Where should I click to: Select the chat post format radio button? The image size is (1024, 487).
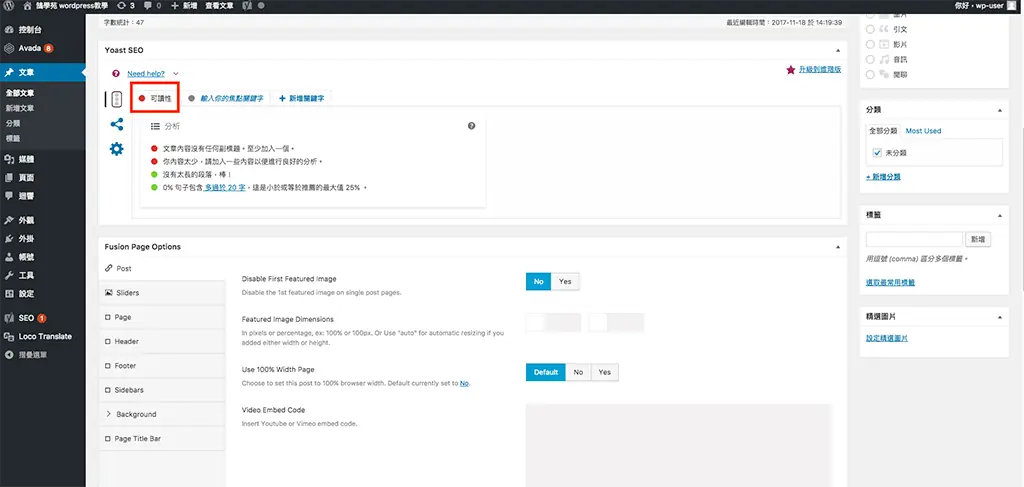pos(870,74)
